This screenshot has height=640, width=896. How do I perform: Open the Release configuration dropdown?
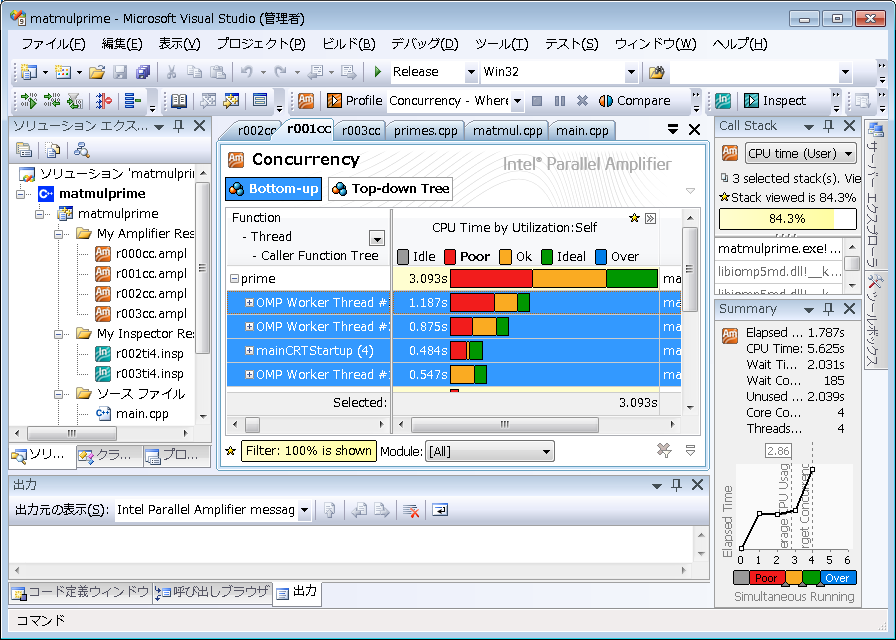point(471,73)
